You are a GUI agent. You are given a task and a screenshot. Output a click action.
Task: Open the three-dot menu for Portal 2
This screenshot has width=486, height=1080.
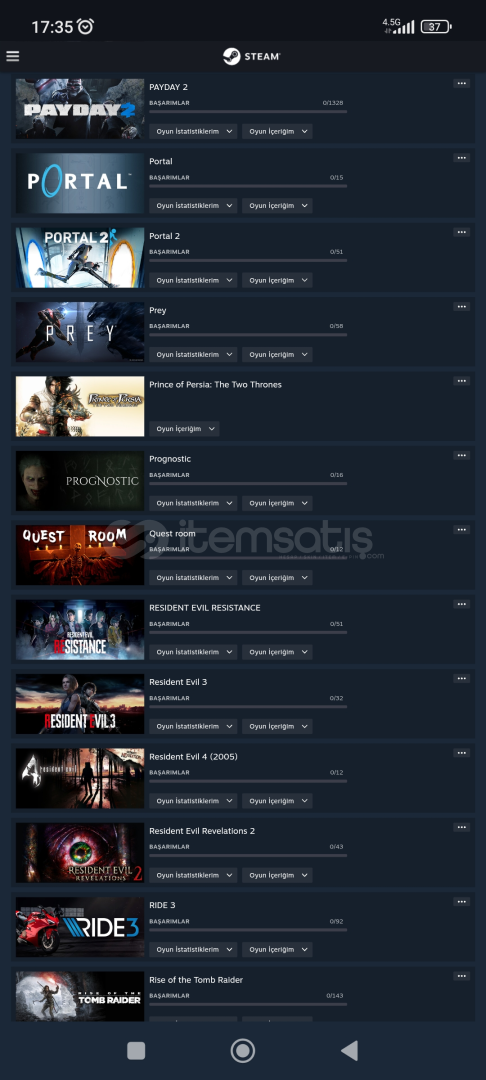point(461,232)
